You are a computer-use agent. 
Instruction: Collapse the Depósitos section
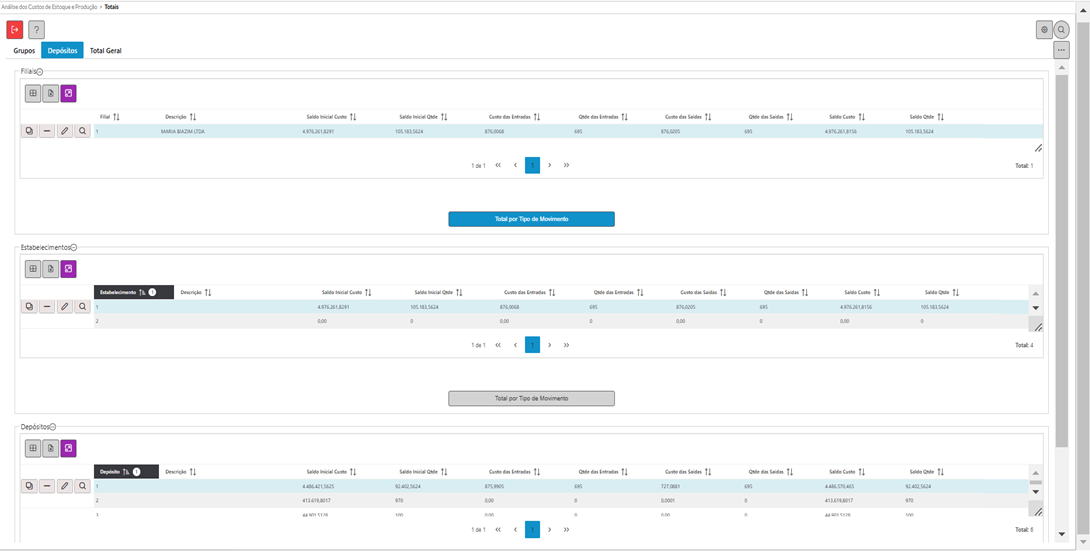[x=53, y=427]
